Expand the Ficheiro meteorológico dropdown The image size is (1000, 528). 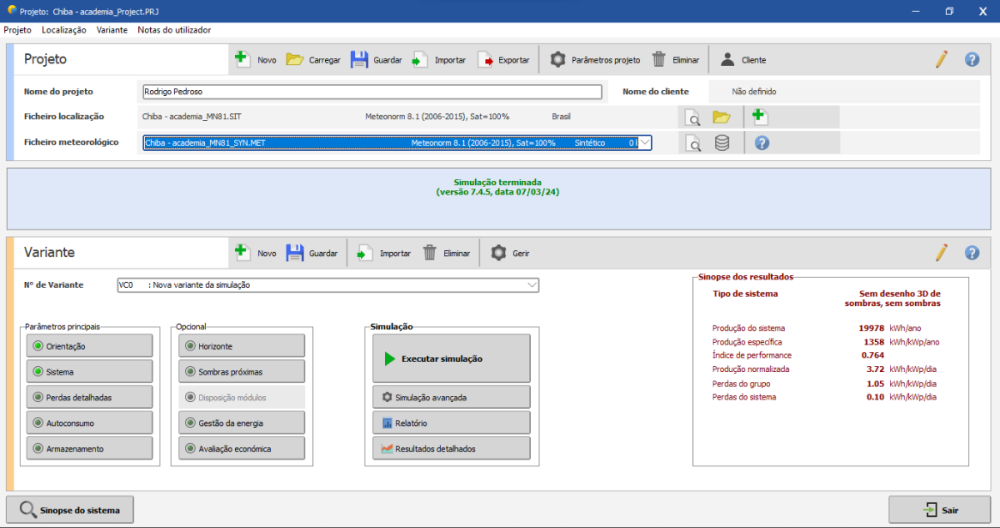(645, 143)
